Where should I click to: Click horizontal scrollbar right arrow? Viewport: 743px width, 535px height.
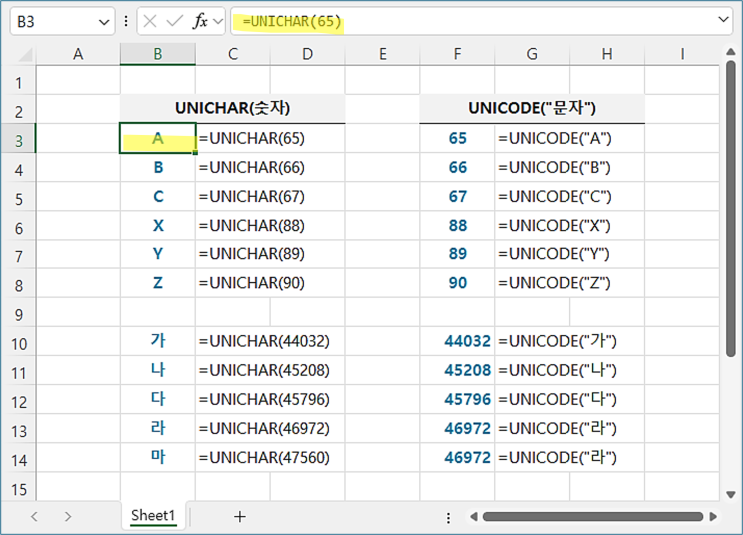click(713, 517)
